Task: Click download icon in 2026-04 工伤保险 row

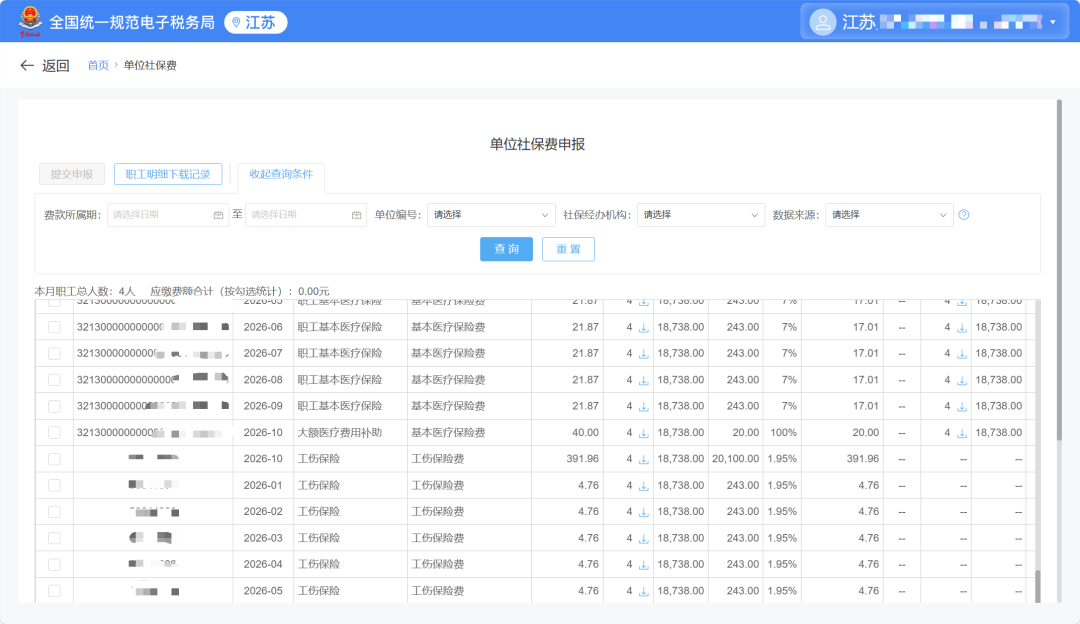Action: [x=643, y=565]
